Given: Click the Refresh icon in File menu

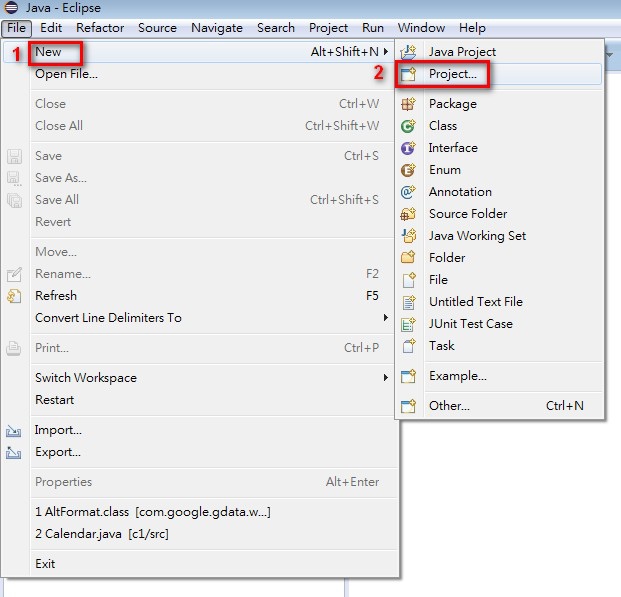Looking at the screenshot, I should coord(14,296).
